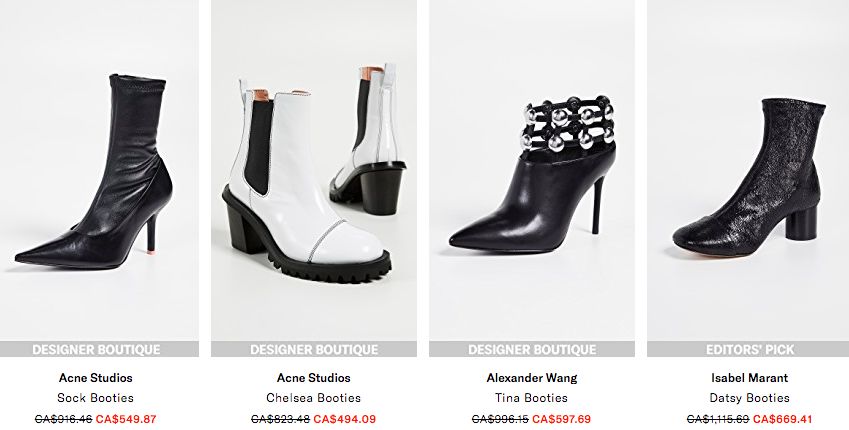Open the Alexander Wang brand link
849x430 pixels.
pos(532,377)
